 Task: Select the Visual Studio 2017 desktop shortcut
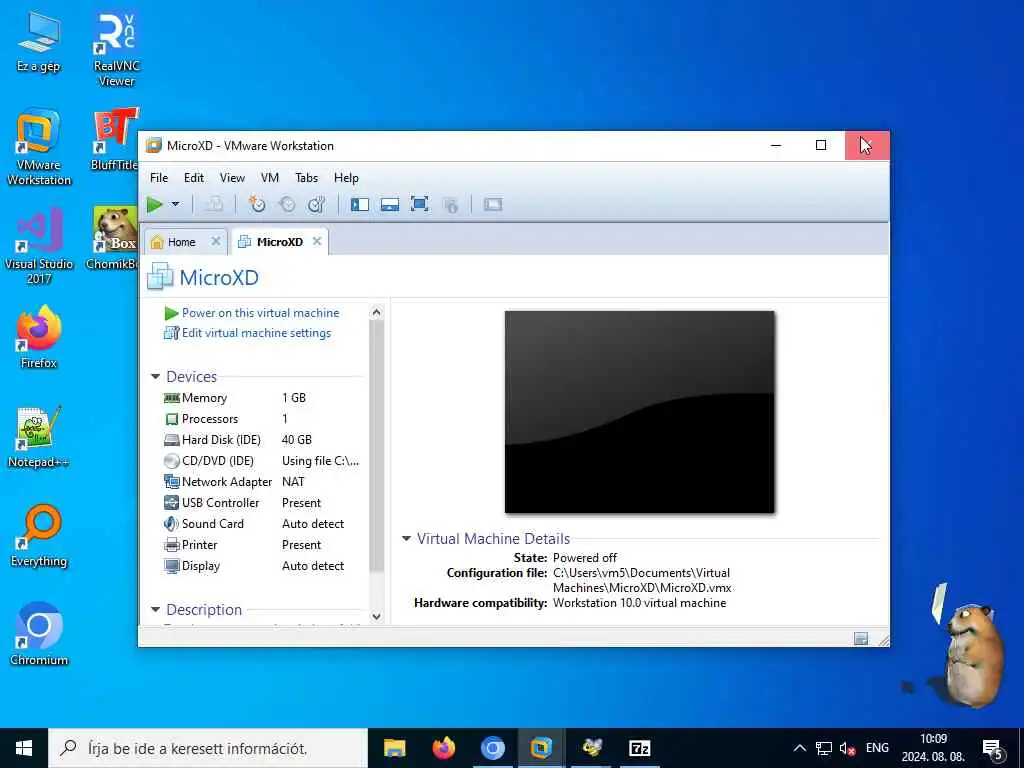pos(39,246)
